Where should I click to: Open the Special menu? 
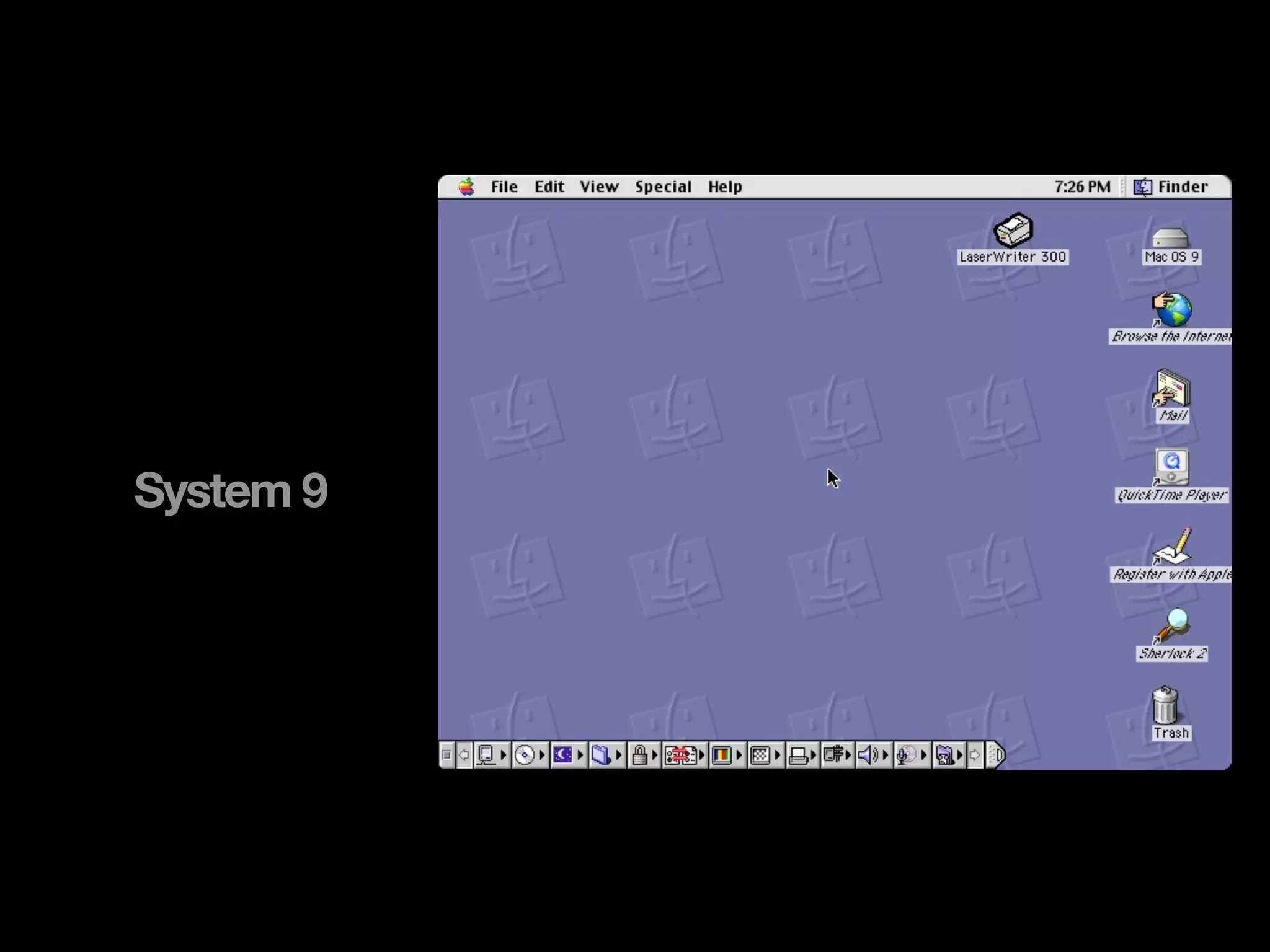[x=663, y=187]
